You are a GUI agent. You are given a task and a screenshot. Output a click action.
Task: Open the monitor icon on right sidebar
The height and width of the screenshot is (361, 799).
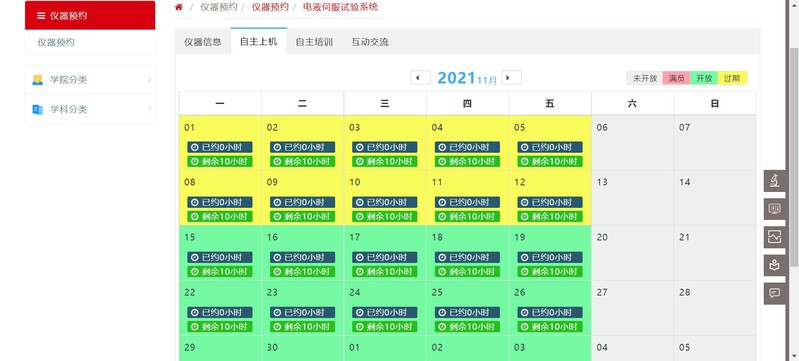(x=774, y=209)
